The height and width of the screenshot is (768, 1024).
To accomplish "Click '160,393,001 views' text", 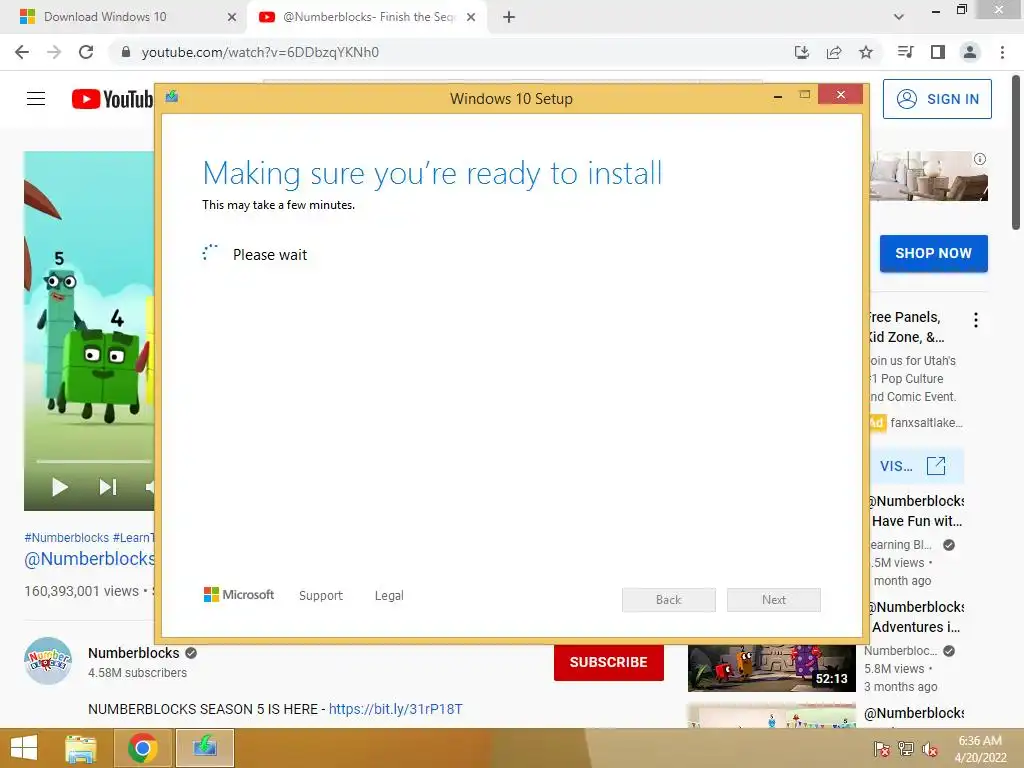I will pyautogui.click(x=82, y=591).
